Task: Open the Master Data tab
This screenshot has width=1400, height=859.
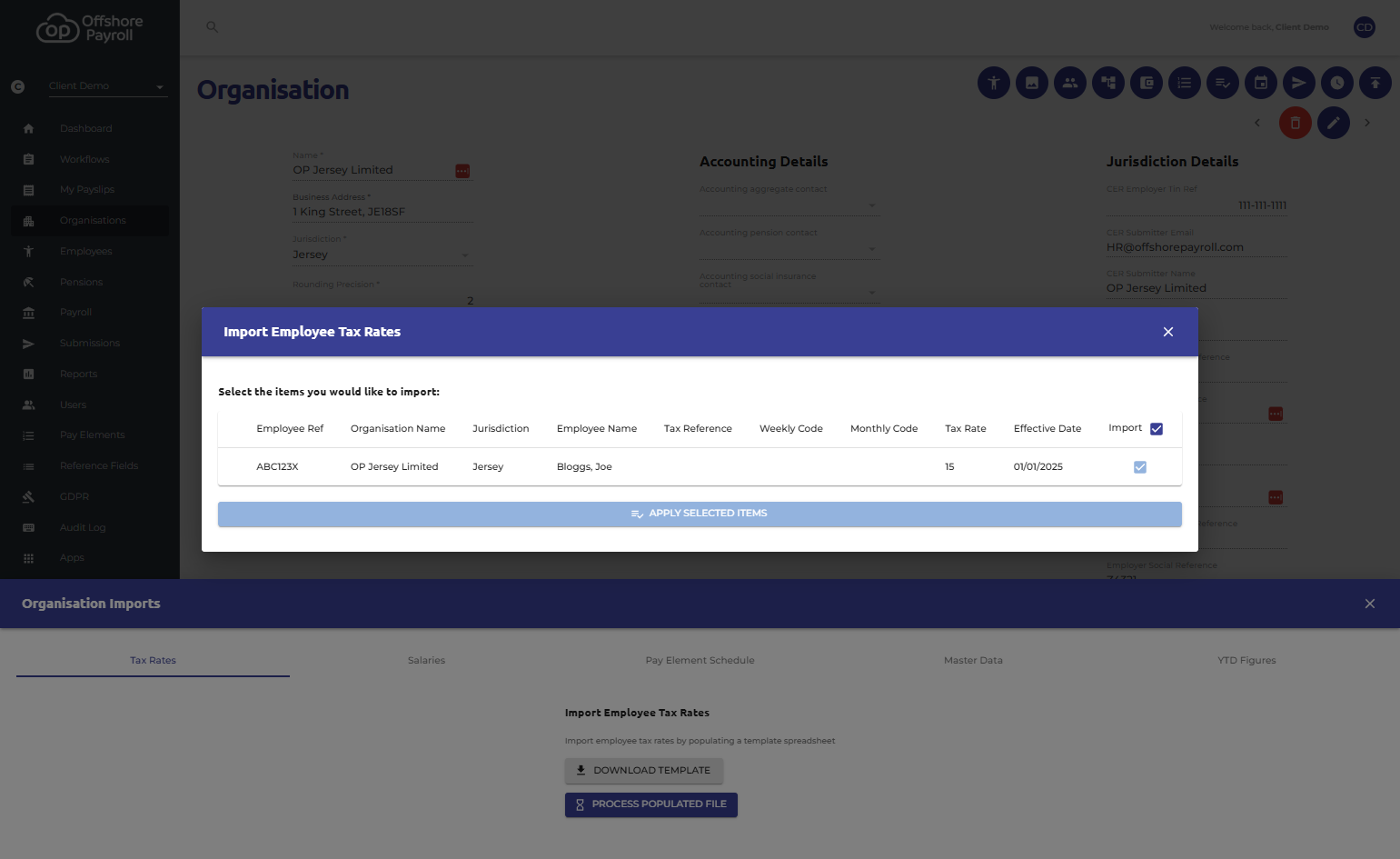Action: click(973, 661)
